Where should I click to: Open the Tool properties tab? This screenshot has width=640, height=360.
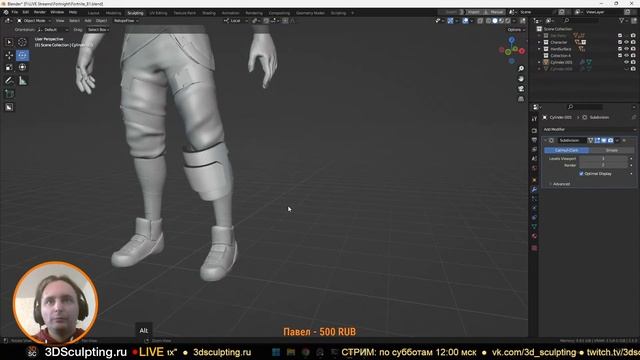[534, 119]
